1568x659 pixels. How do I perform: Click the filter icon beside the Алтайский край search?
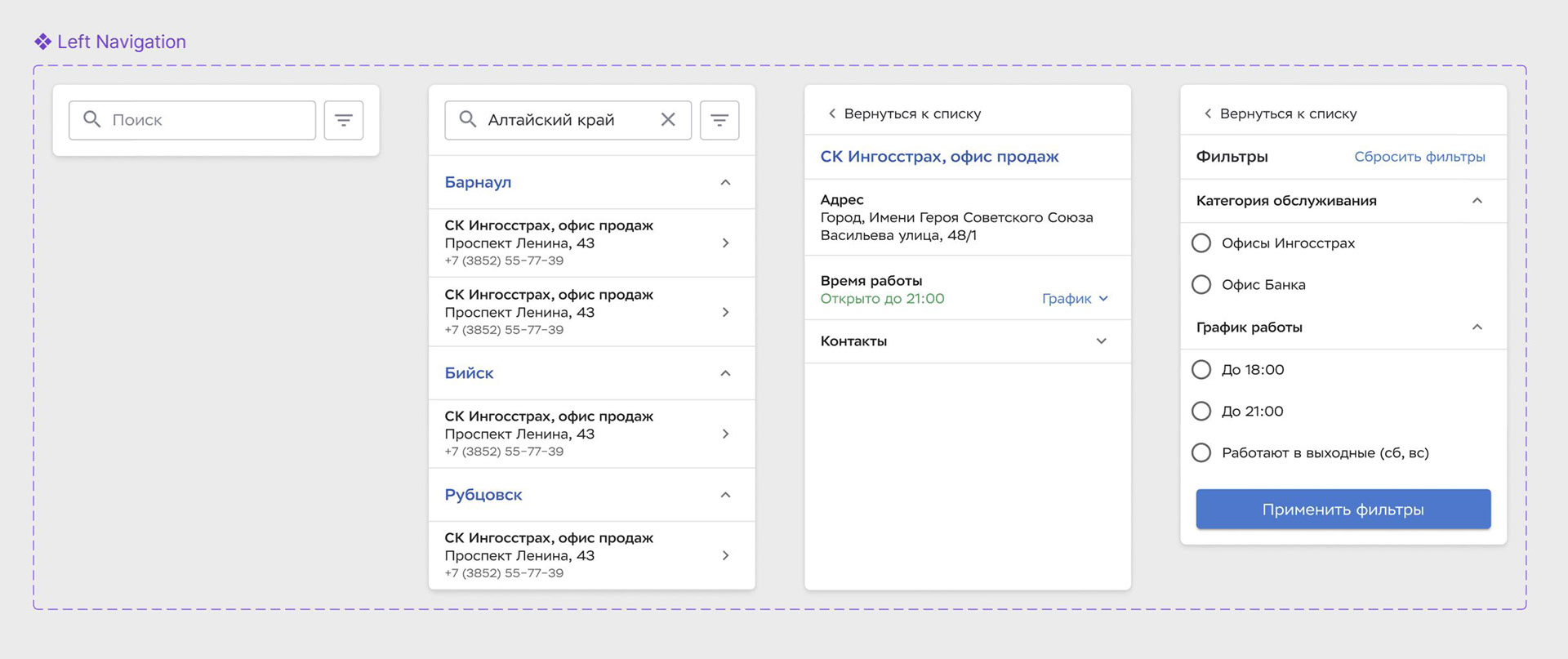pyautogui.click(x=719, y=120)
